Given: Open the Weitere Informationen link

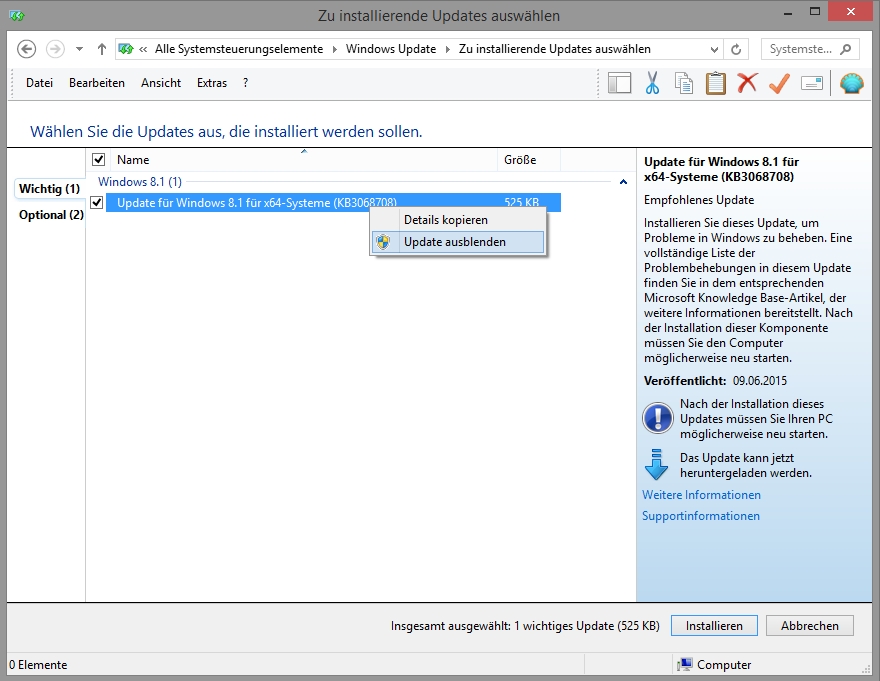Looking at the screenshot, I should [701, 495].
